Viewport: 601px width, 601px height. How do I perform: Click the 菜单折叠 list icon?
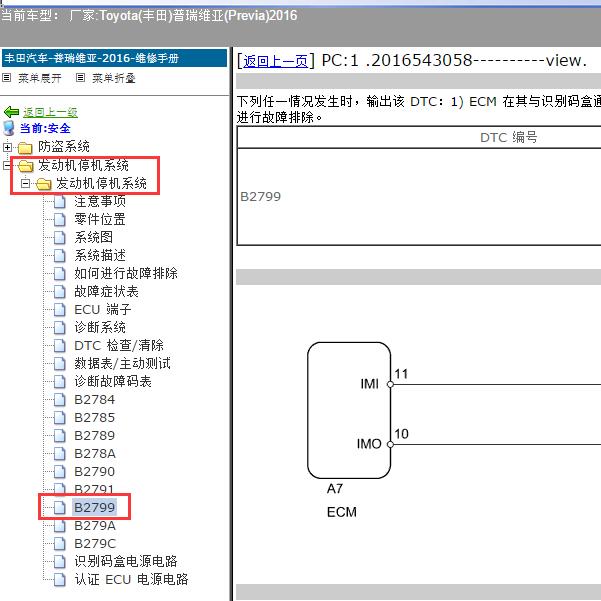(80, 78)
